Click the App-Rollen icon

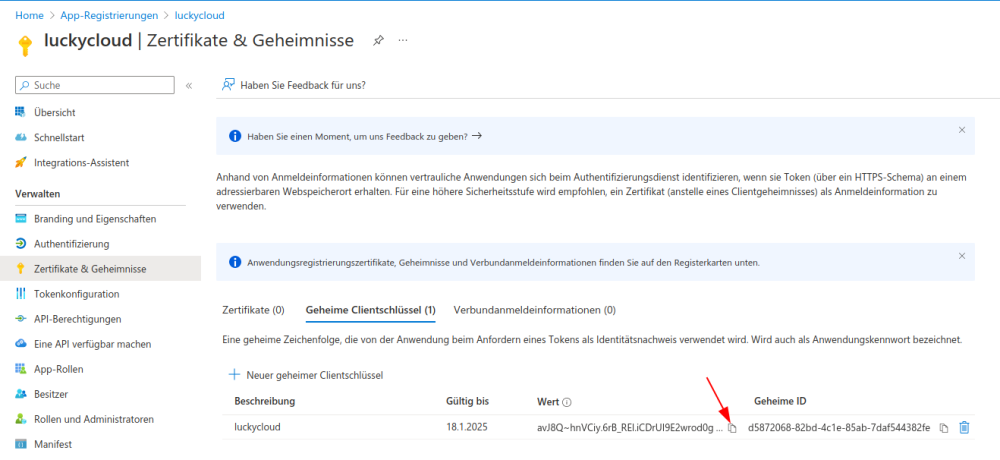click(20, 369)
